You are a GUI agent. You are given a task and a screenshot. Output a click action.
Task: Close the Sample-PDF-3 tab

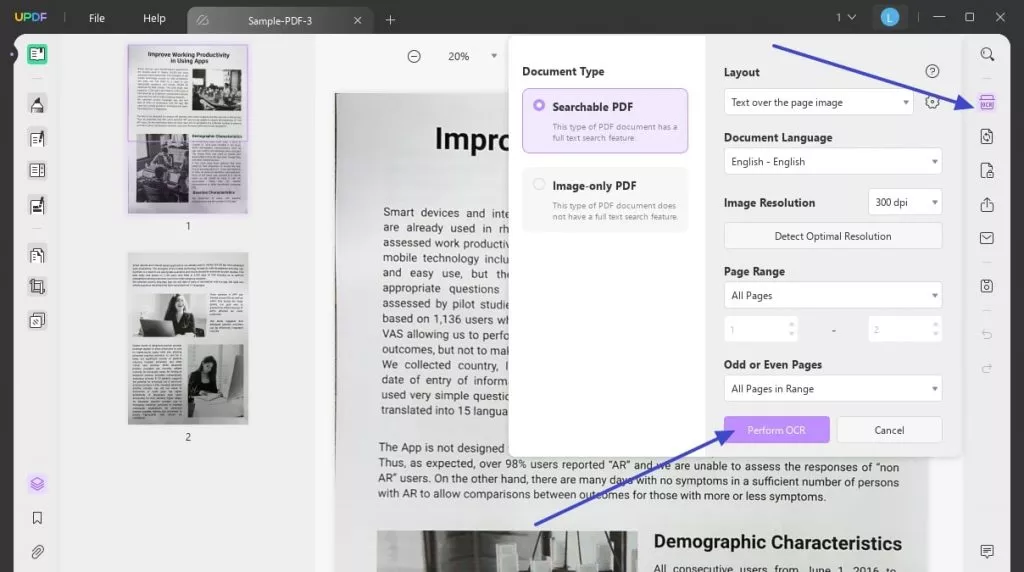coord(357,21)
